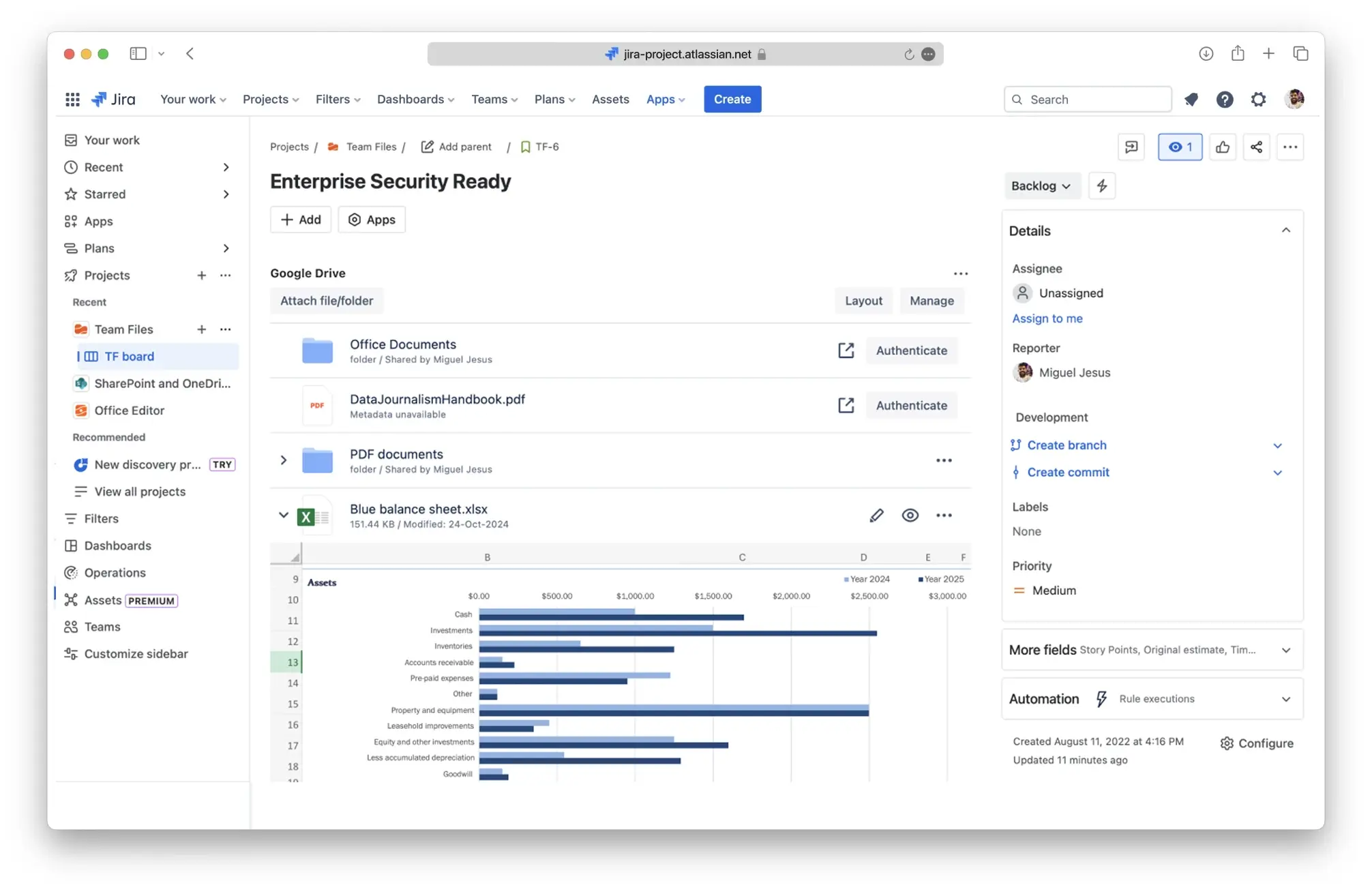
Task: Edit Blue balance sheet.xlsx with pencil
Action: click(x=876, y=516)
